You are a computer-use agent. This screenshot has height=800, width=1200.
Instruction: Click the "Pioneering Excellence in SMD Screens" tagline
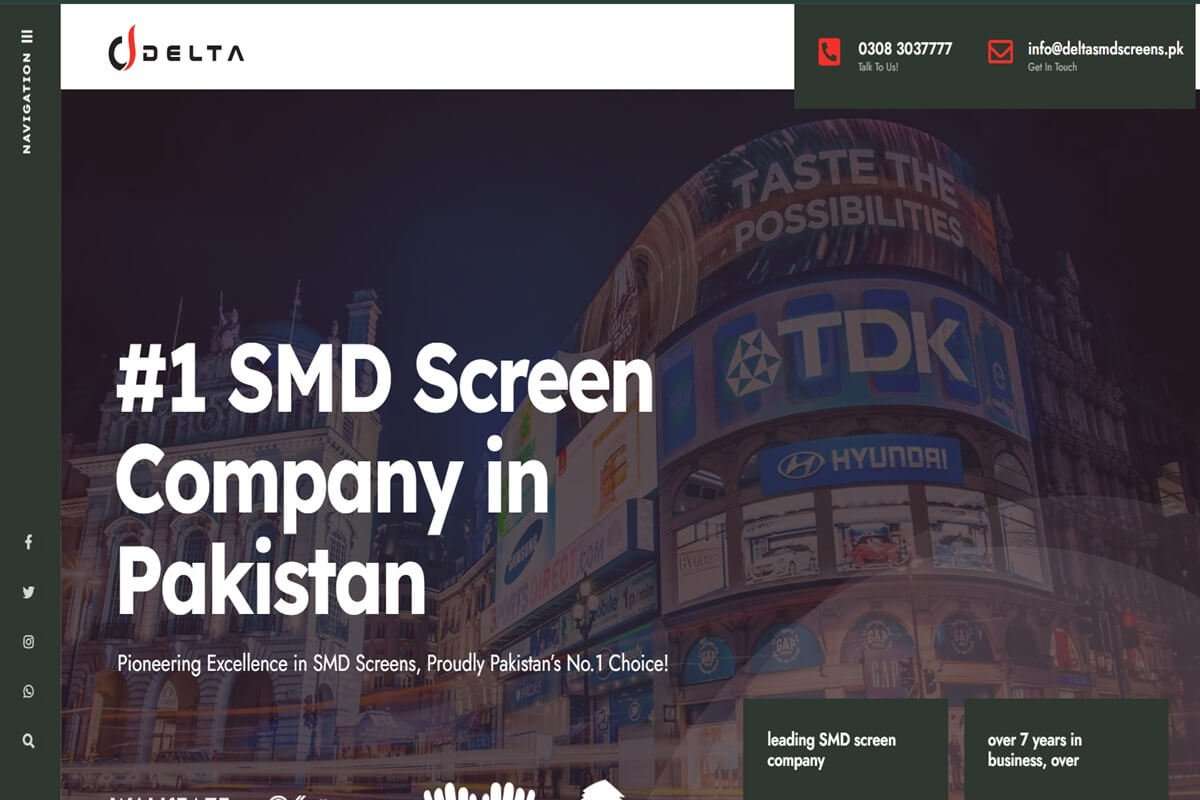[392, 663]
